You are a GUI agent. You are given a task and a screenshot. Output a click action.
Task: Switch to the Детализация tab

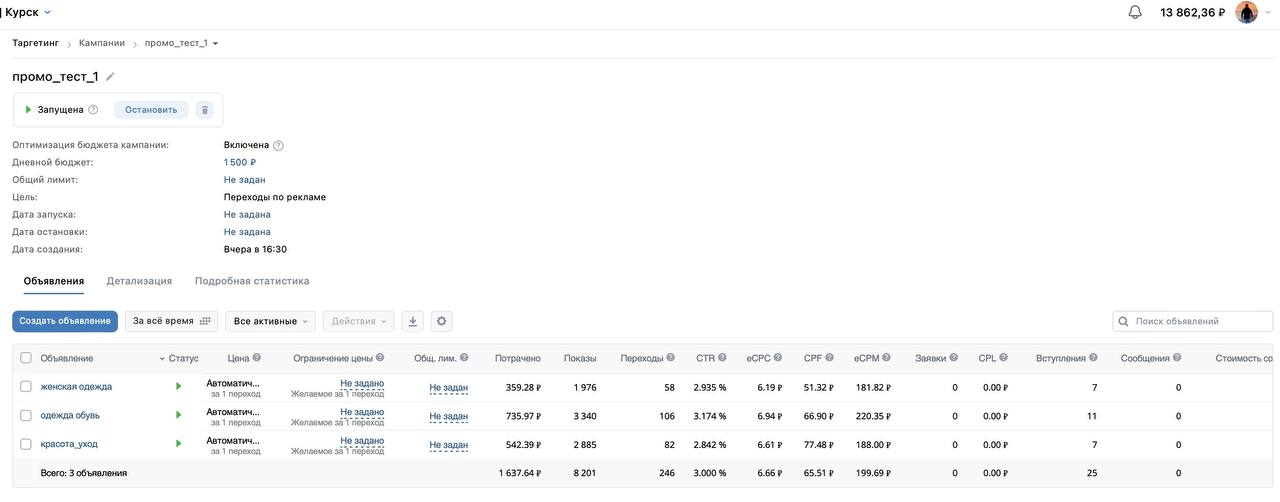point(139,281)
